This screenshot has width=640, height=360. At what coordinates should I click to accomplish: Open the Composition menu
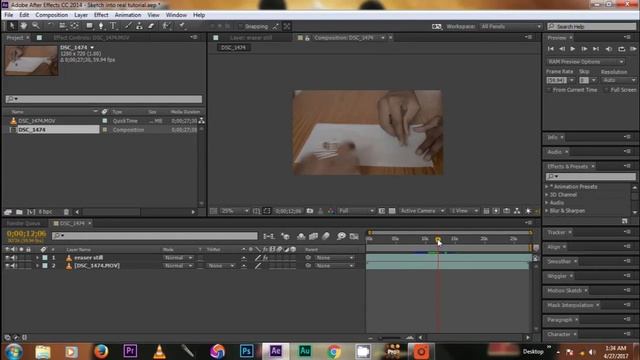pyautogui.click(x=52, y=15)
